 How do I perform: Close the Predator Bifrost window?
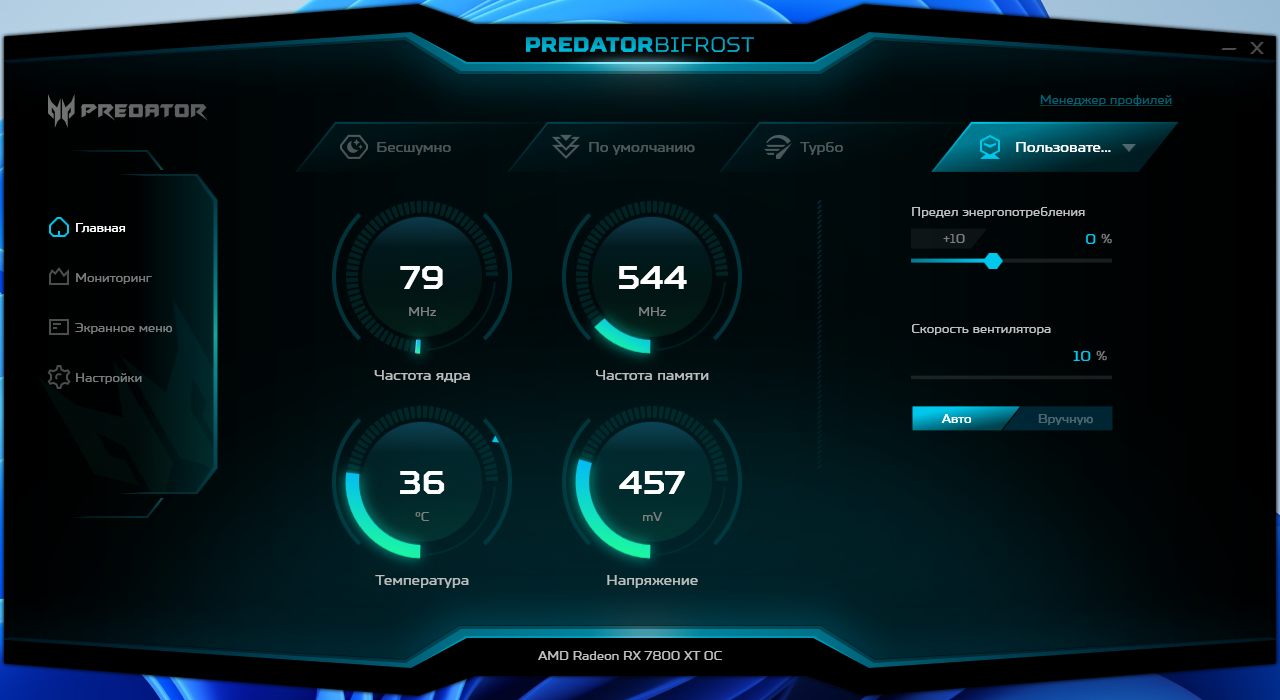coord(1257,48)
